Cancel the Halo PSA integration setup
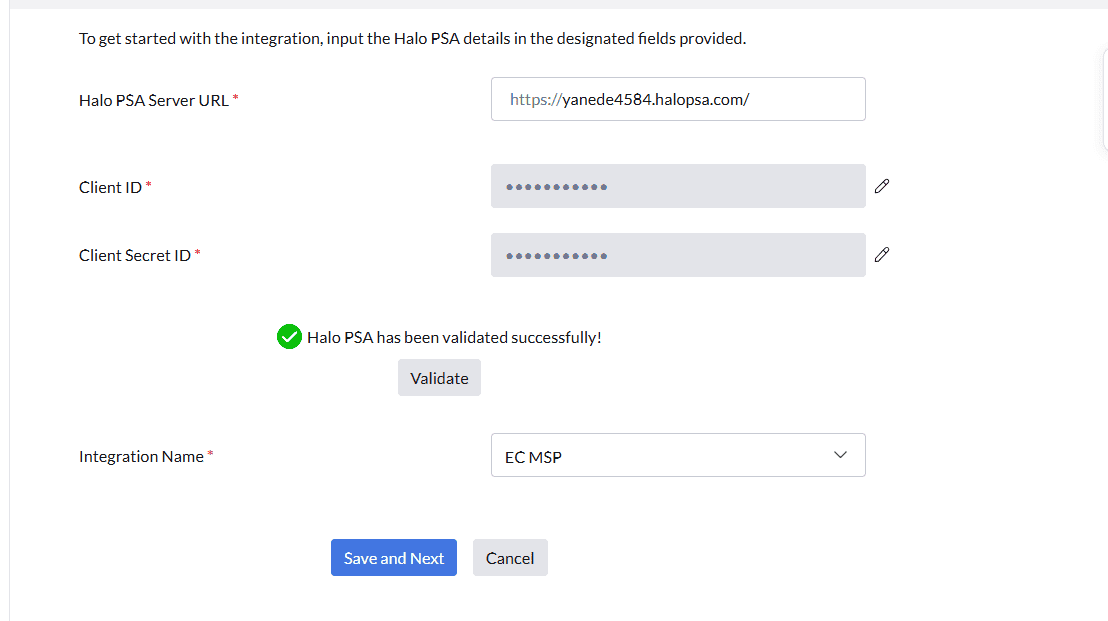Screen dimensions: 1108x621 coord(510,558)
